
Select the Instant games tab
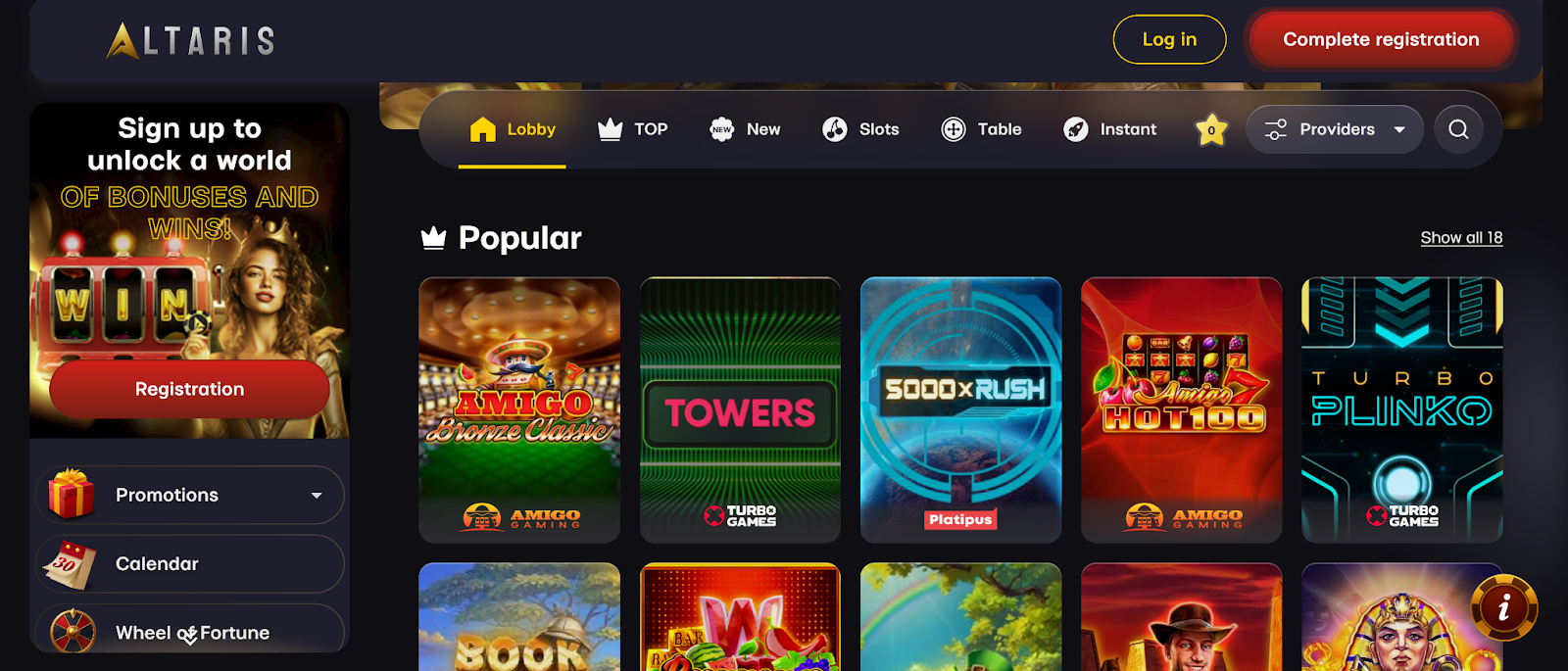1109,129
